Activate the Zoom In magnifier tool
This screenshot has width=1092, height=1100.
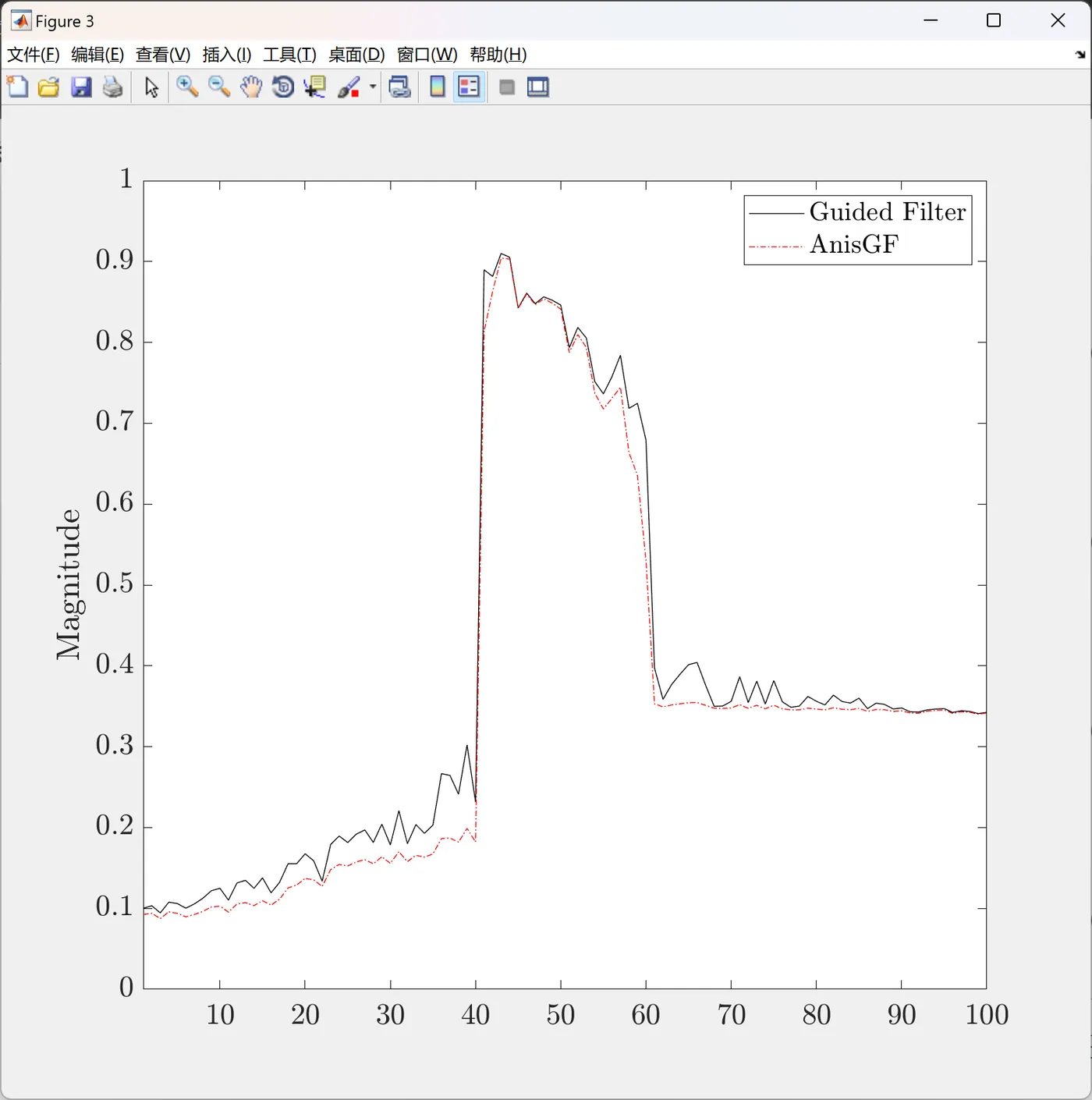click(x=186, y=87)
